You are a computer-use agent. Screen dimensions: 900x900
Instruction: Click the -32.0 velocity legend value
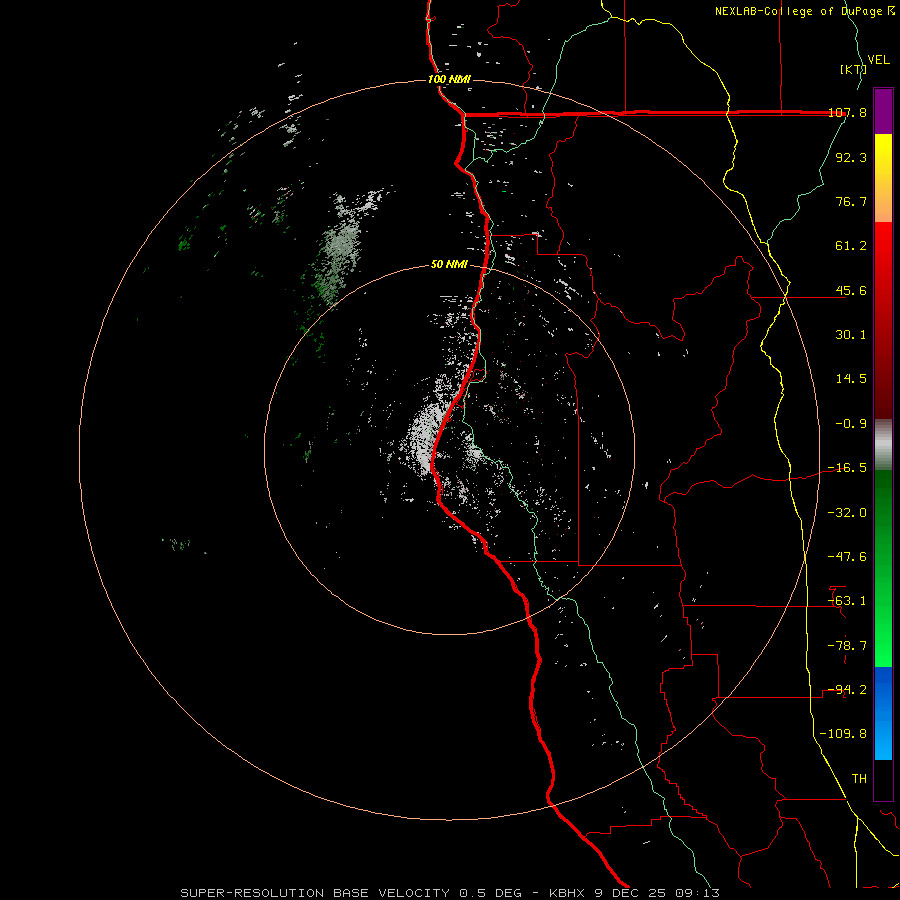coord(847,513)
